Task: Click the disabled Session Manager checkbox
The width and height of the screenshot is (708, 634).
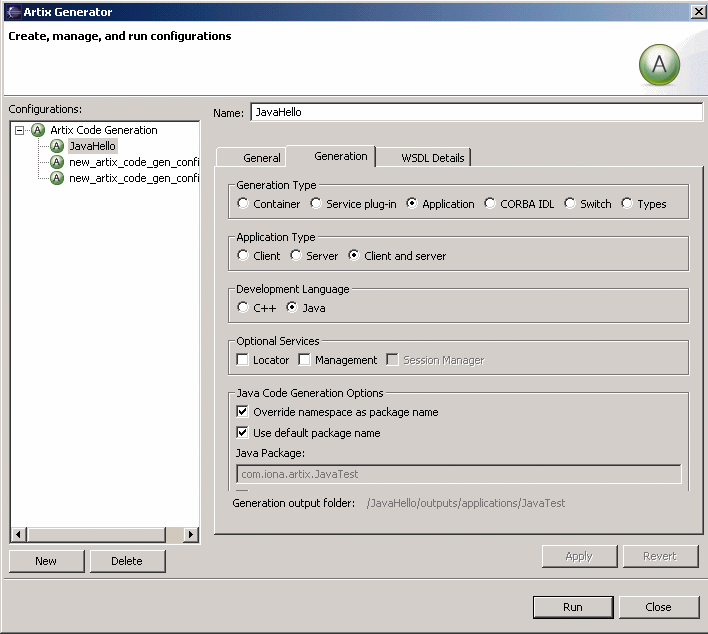Action: tap(392, 359)
